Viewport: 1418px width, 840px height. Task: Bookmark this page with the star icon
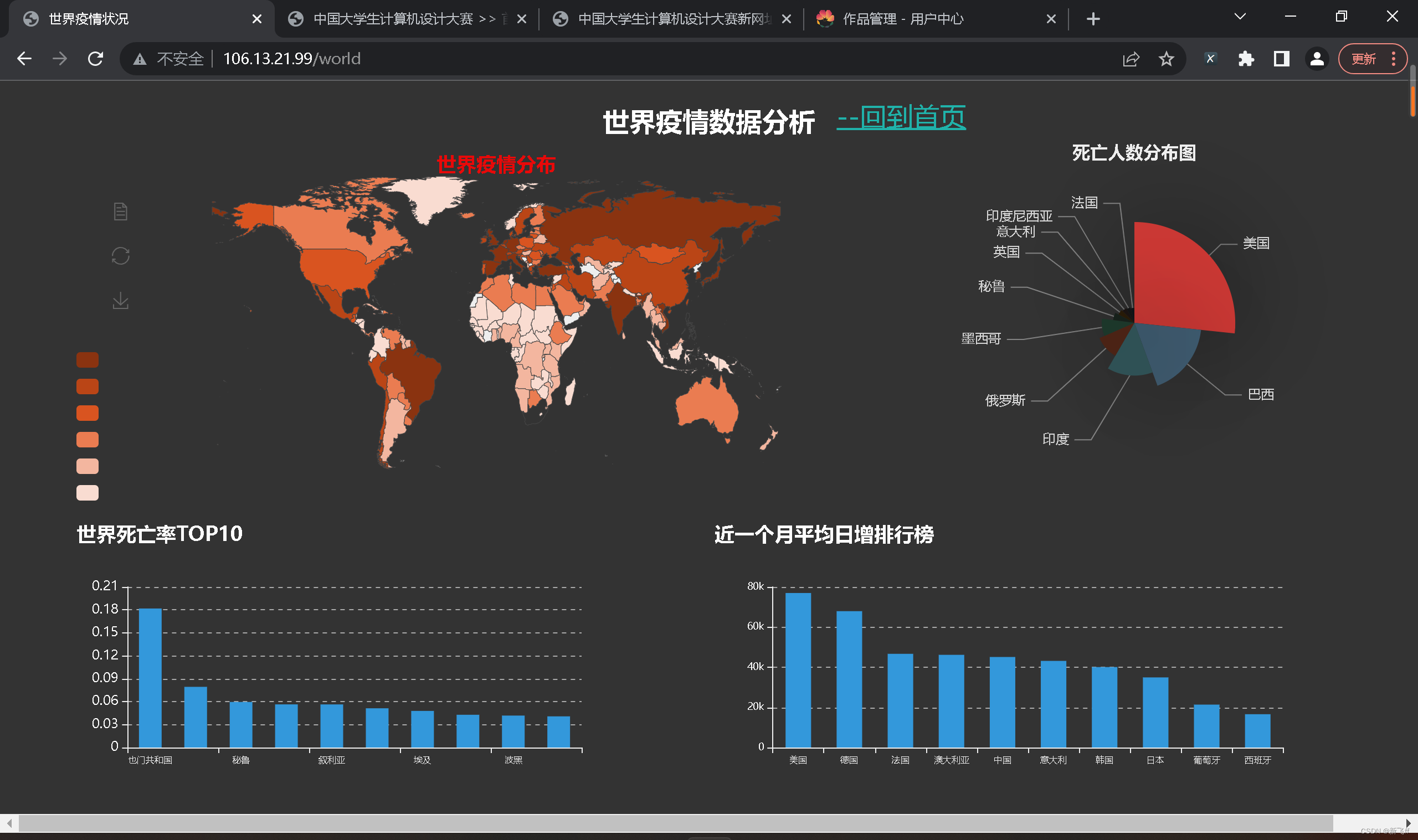1166,59
